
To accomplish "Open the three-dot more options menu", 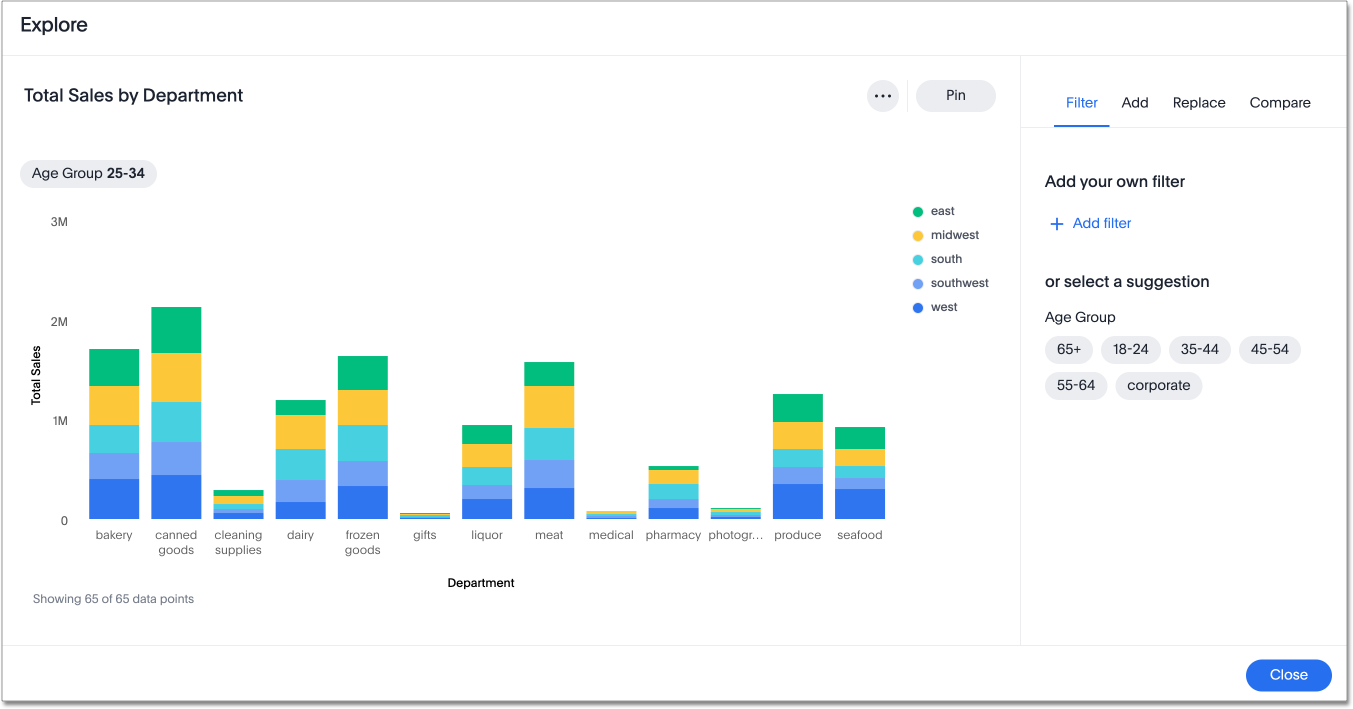I will [x=882, y=96].
